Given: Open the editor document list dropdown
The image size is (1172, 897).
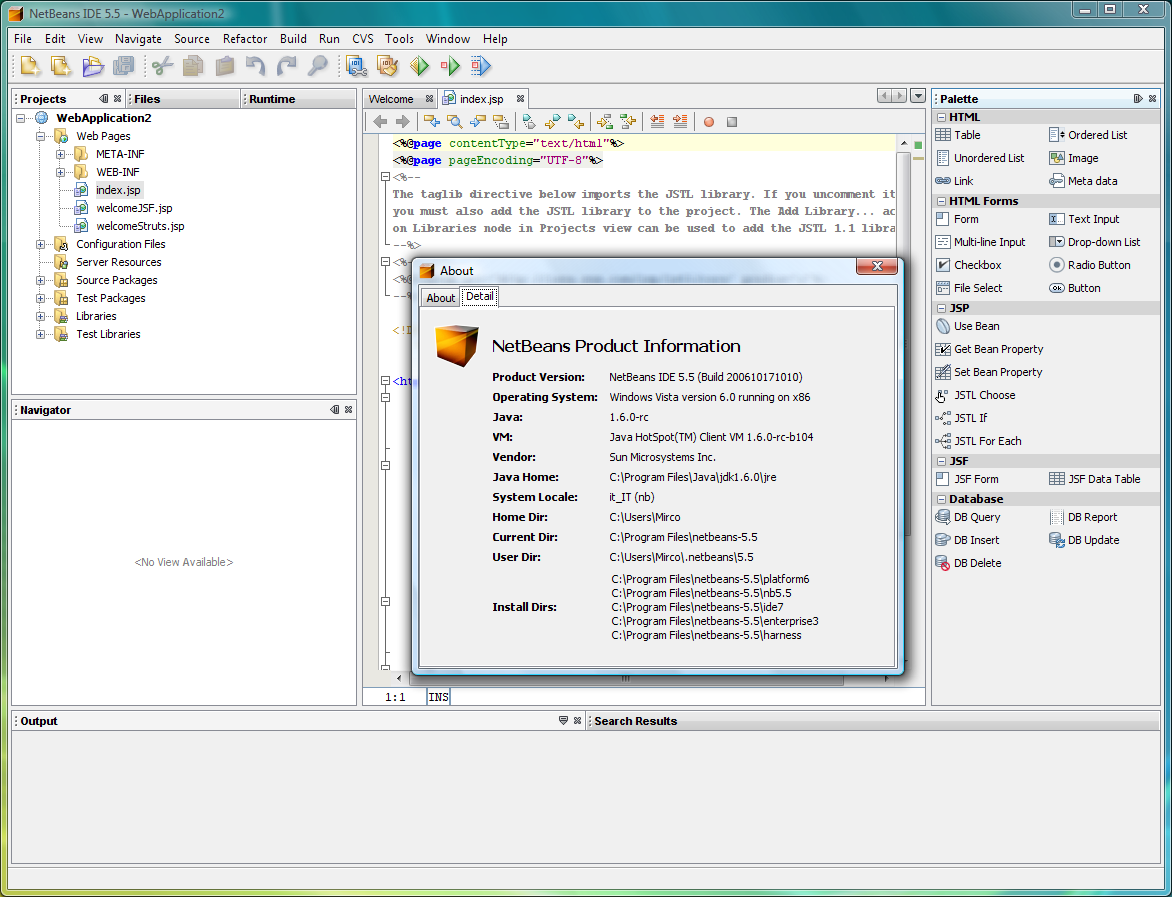Looking at the screenshot, I should 918,96.
